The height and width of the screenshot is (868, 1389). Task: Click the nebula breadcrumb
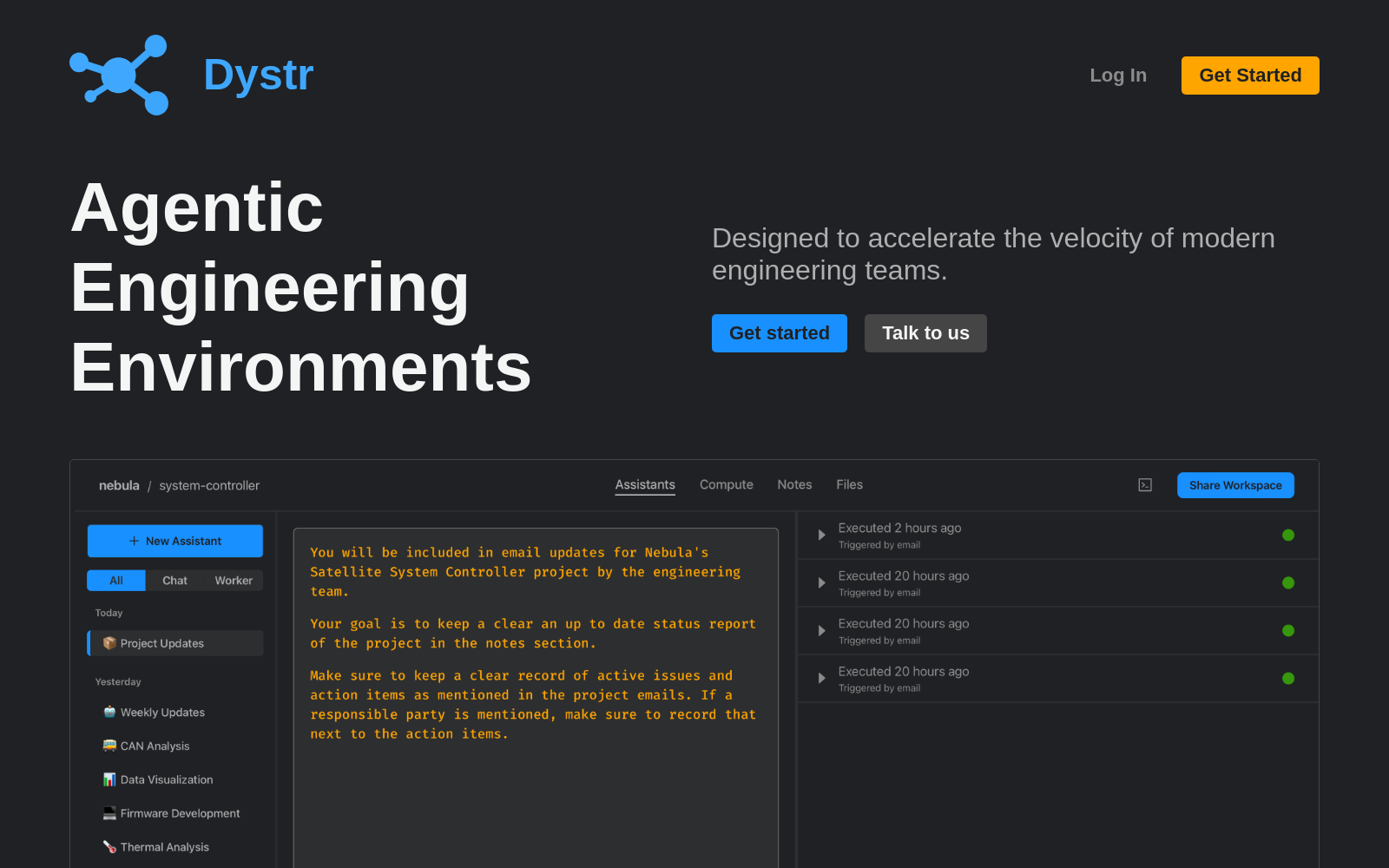[119, 485]
